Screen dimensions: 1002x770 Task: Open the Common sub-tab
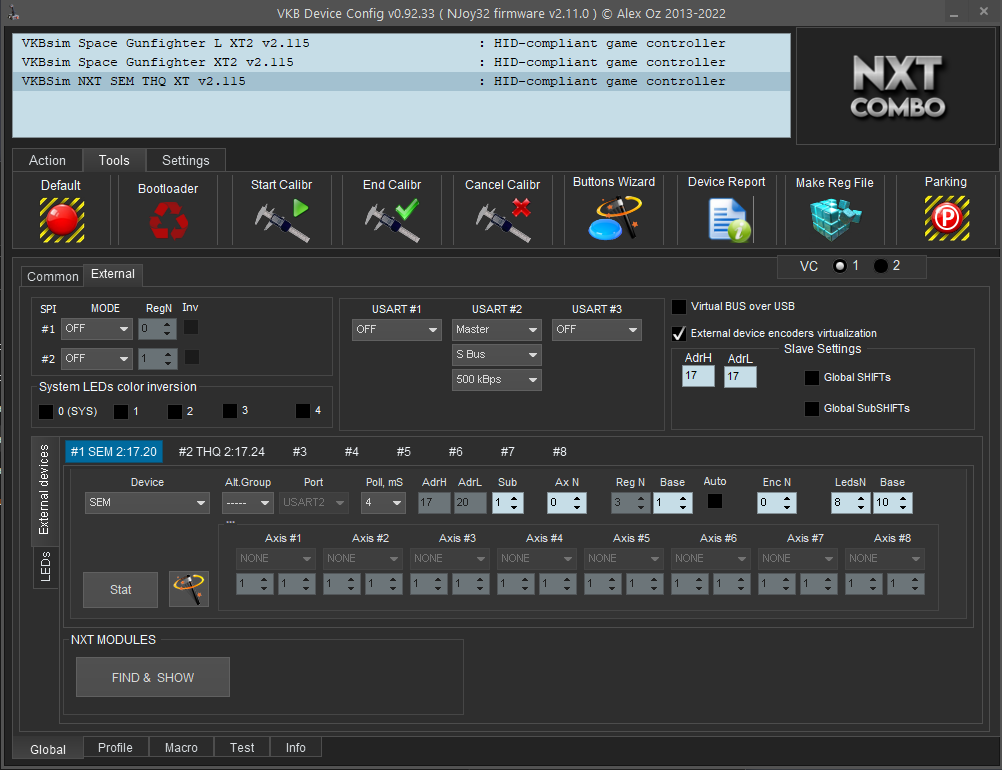tap(52, 276)
